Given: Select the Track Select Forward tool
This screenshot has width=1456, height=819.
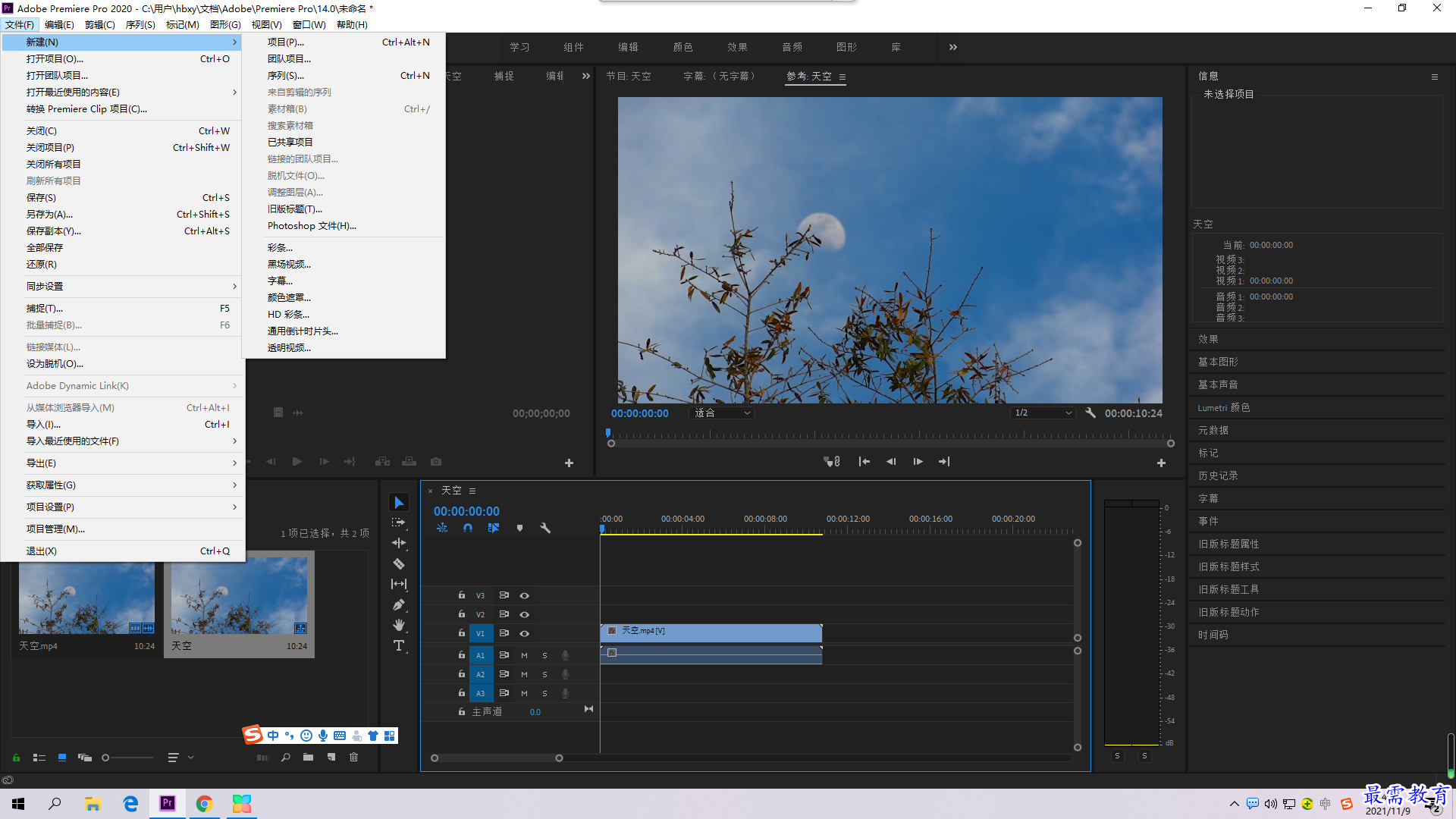Looking at the screenshot, I should point(399,523).
